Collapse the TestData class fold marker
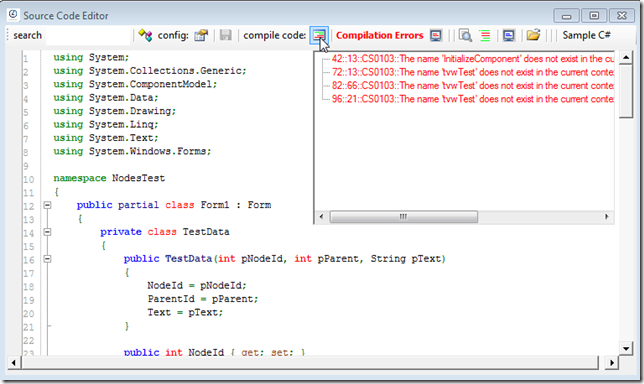The height and width of the screenshot is (384, 644). pos(47,232)
